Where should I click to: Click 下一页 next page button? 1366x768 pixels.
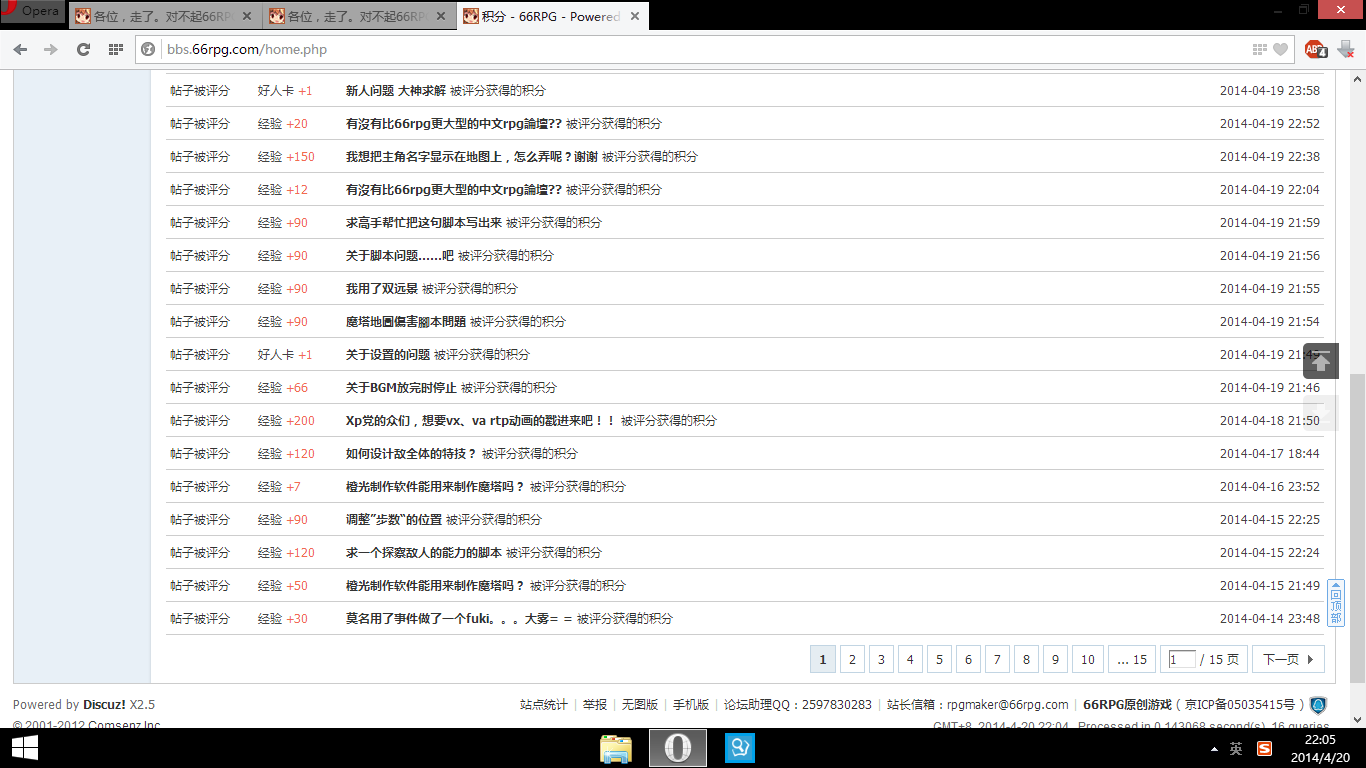click(x=1288, y=659)
